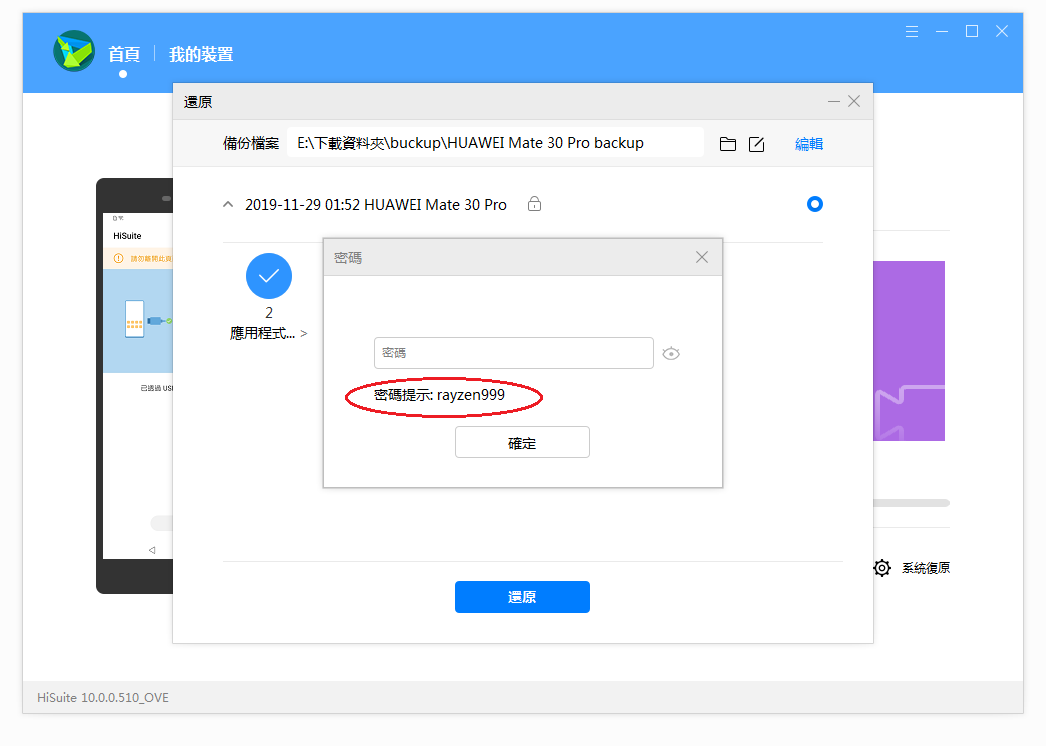
Task: Toggle the 應用程式 checked circle
Action: tap(269, 276)
